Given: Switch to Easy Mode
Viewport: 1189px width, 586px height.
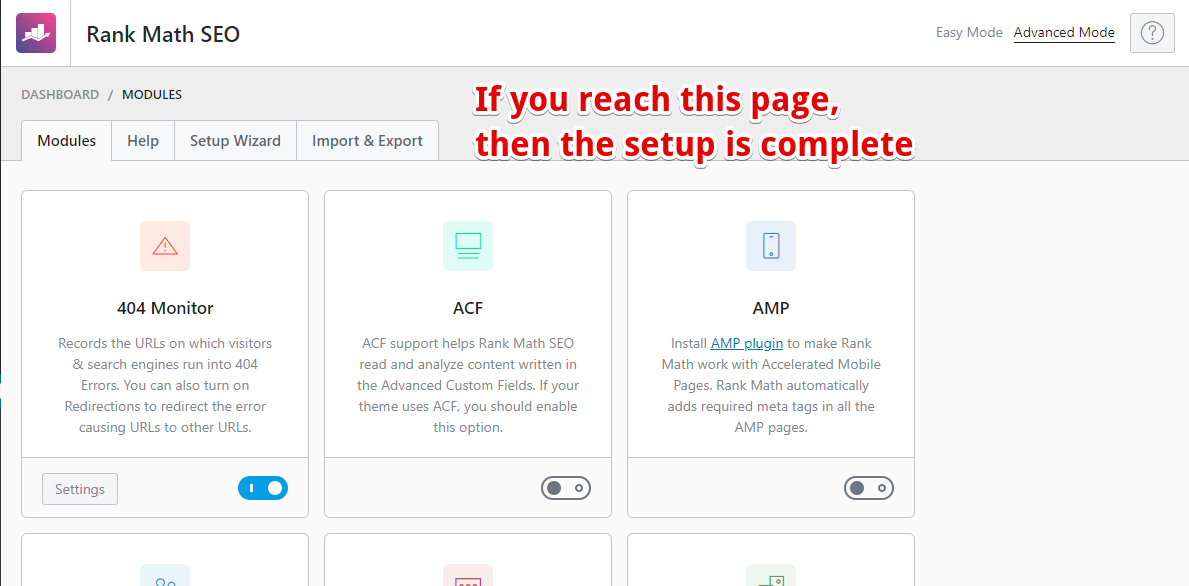Looking at the screenshot, I should click(x=969, y=33).
